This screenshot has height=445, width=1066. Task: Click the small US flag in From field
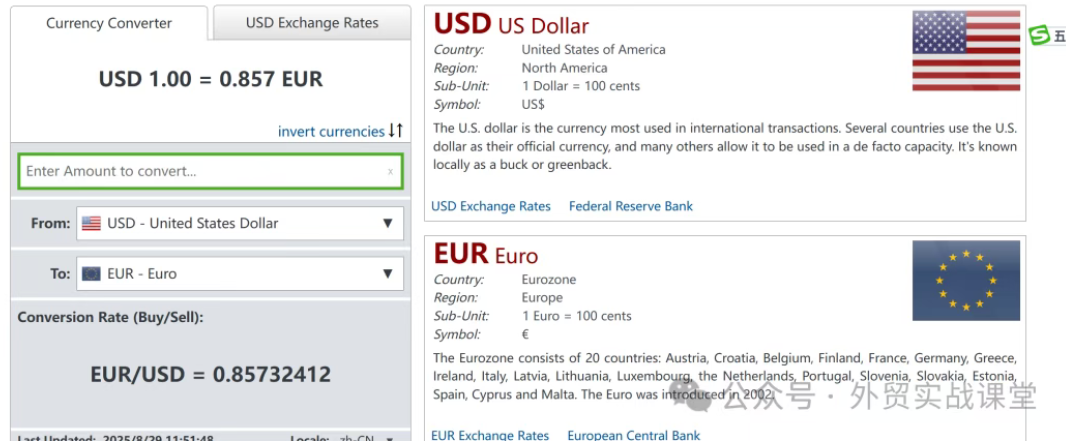(x=91, y=223)
